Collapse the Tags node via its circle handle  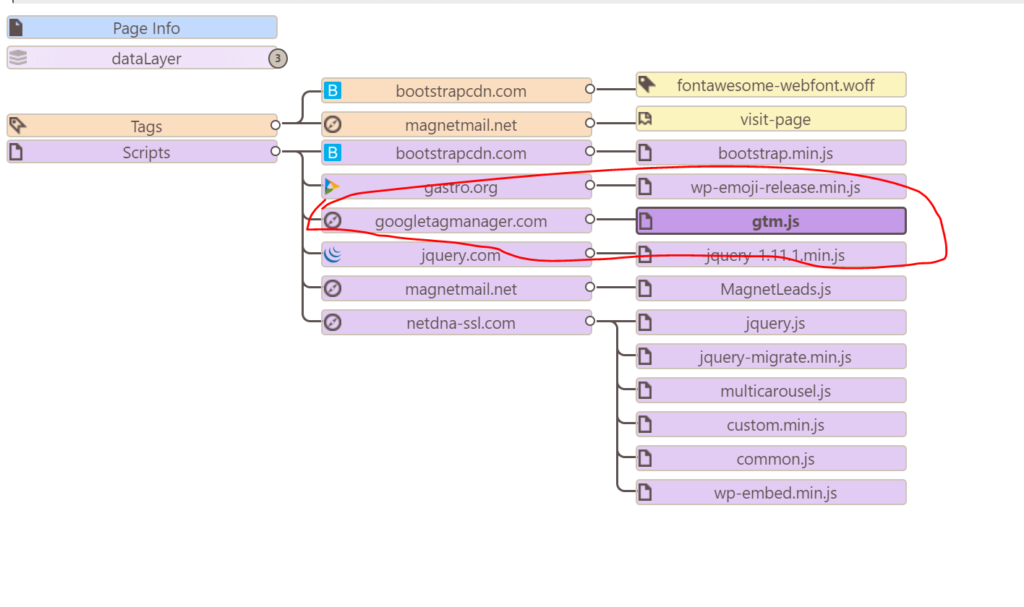[x=275, y=124]
